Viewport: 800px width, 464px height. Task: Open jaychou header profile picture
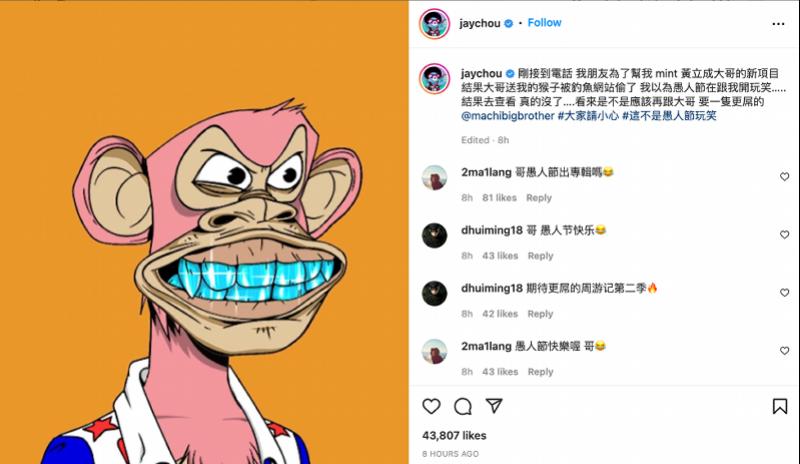434,23
